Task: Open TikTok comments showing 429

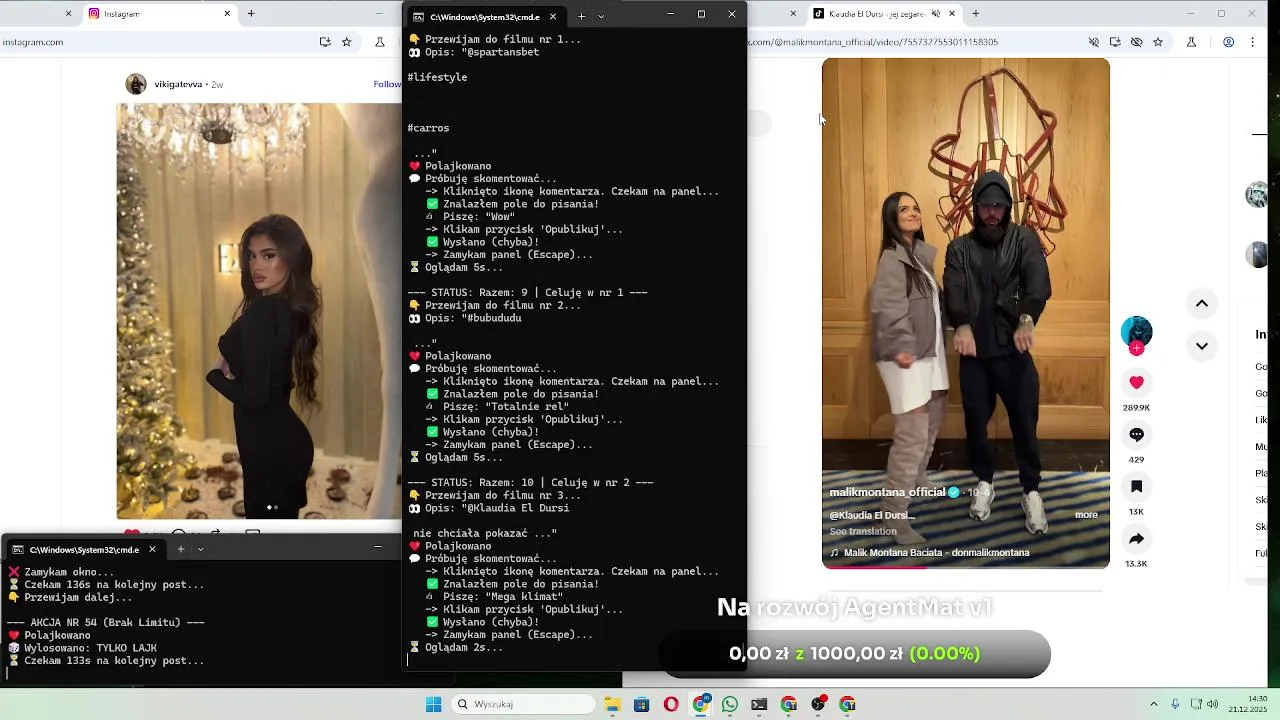Action: (x=1136, y=434)
